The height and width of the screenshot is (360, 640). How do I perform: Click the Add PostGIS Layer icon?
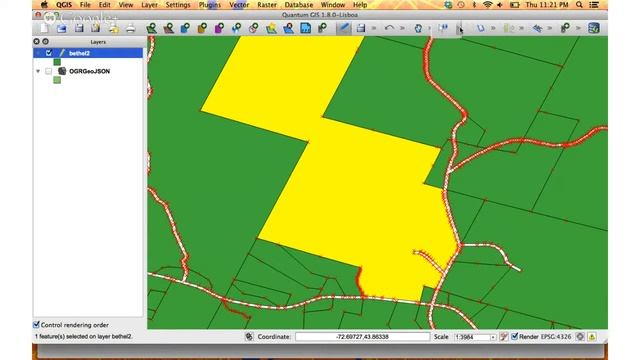[185, 28]
